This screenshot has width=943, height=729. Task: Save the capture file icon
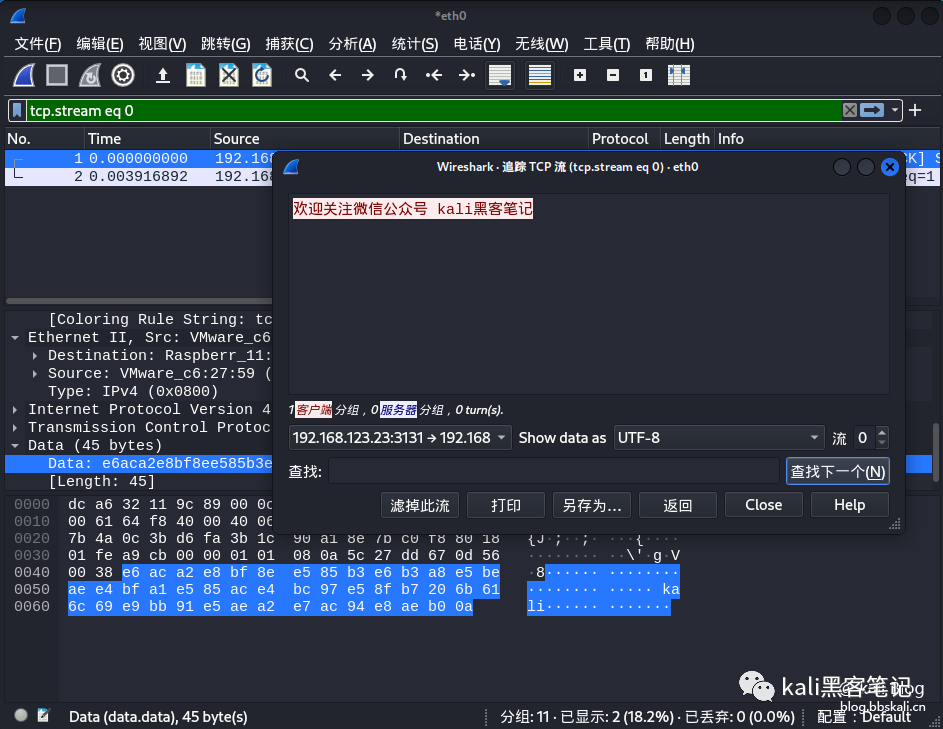tap(195, 75)
